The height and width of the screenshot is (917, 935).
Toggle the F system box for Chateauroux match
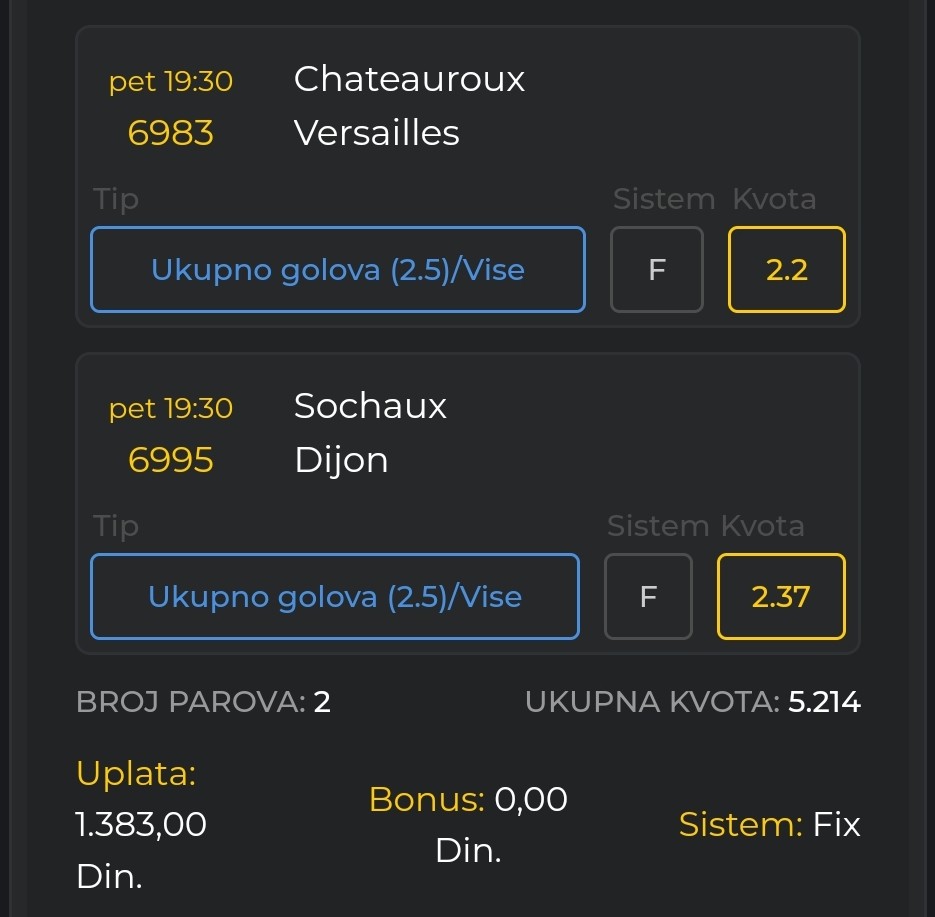[657, 269]
